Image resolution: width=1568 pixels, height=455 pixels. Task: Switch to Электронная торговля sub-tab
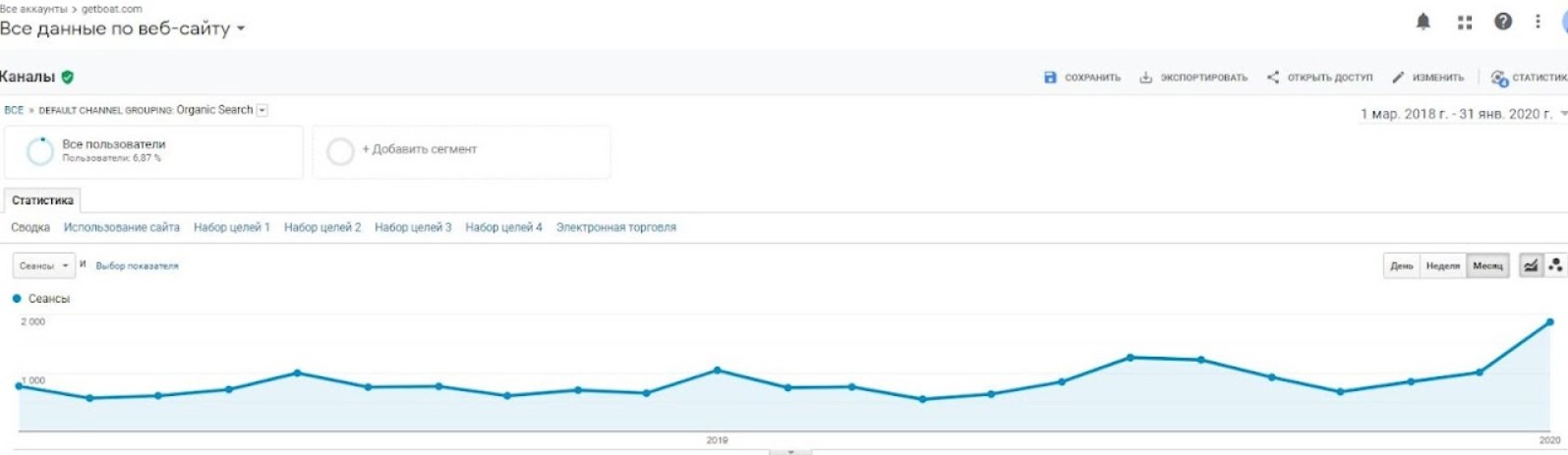tap(616, 227)
